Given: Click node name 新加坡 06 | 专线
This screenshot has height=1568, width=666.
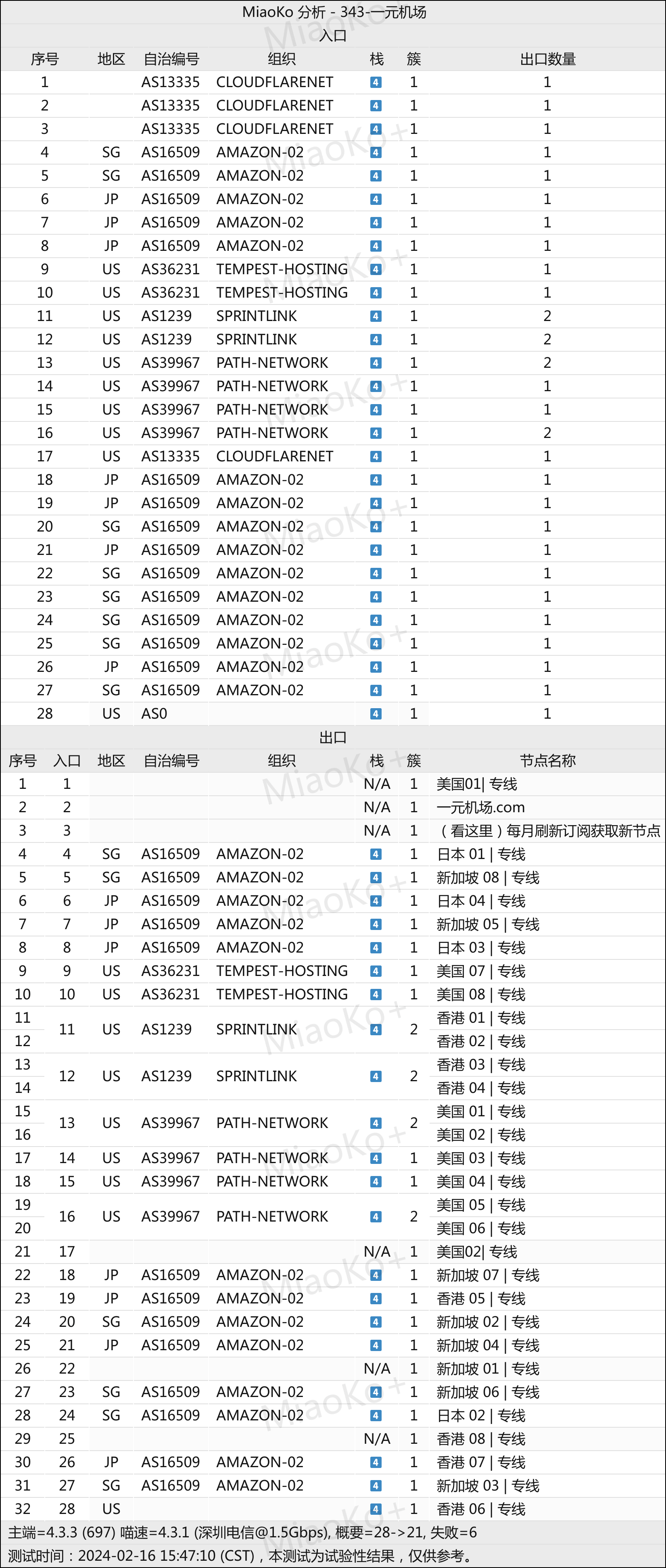Looking at the screenshot, I should [x=488, y=1392].
